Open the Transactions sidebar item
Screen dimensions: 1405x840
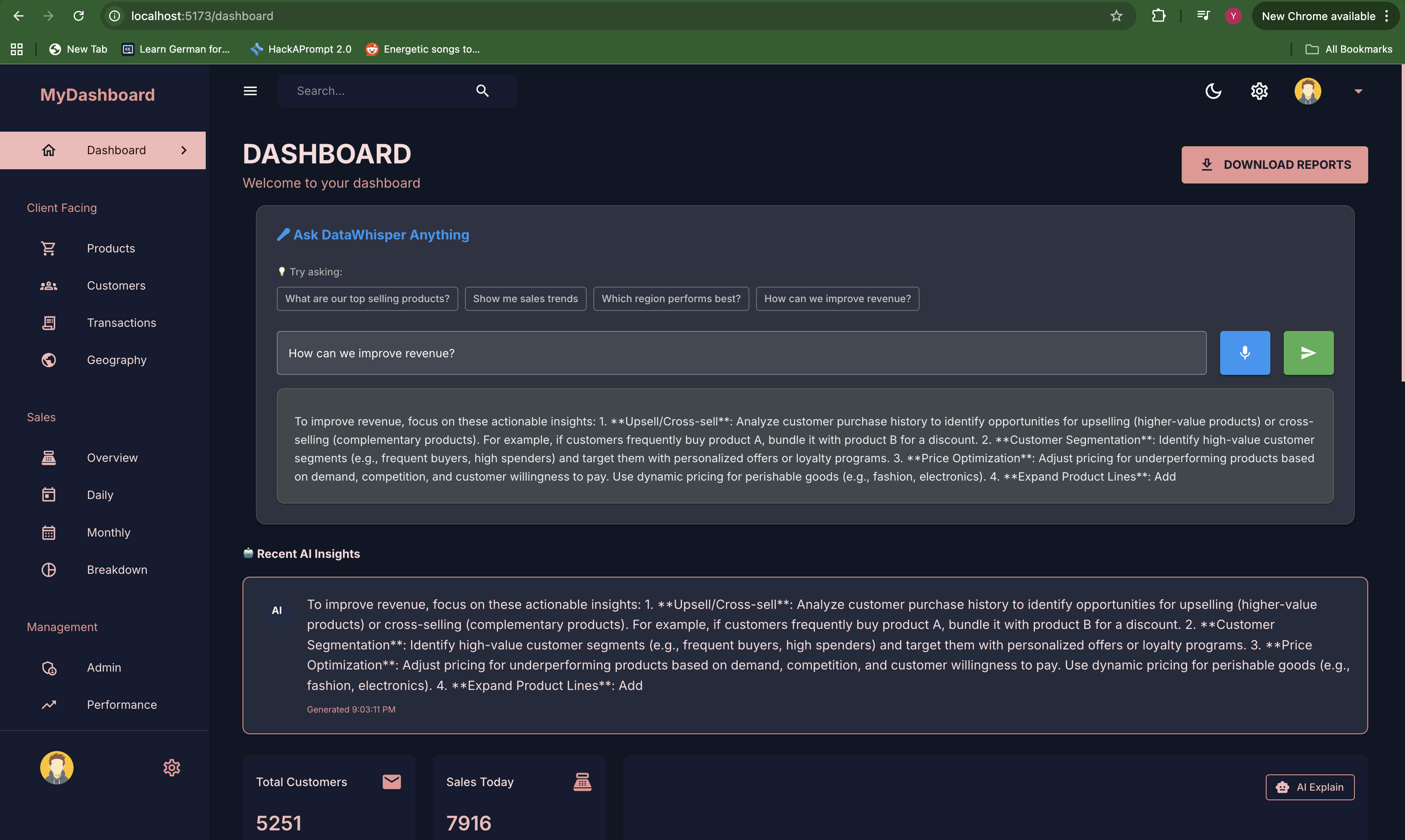121,323
